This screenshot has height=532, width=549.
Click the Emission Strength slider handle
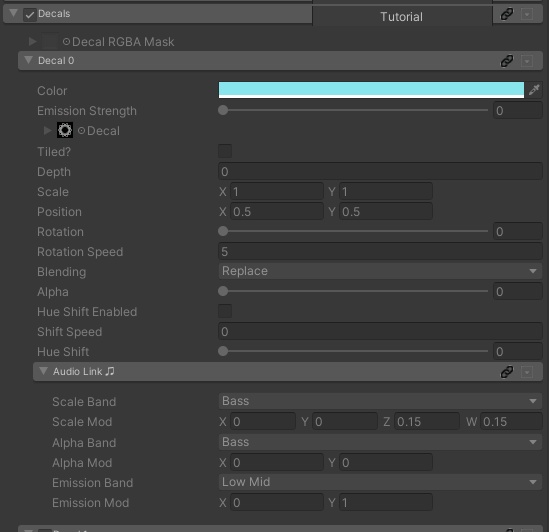coord(223,110)
